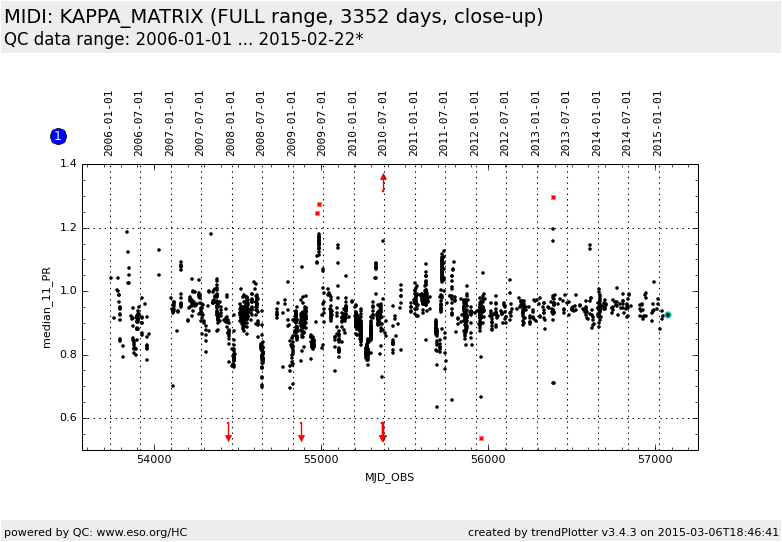The width and height of the screenshot is (782, 542).
Task: Click the MIDI: KAPPA_MATRIX plot title
Action: (x=274, y=17)
